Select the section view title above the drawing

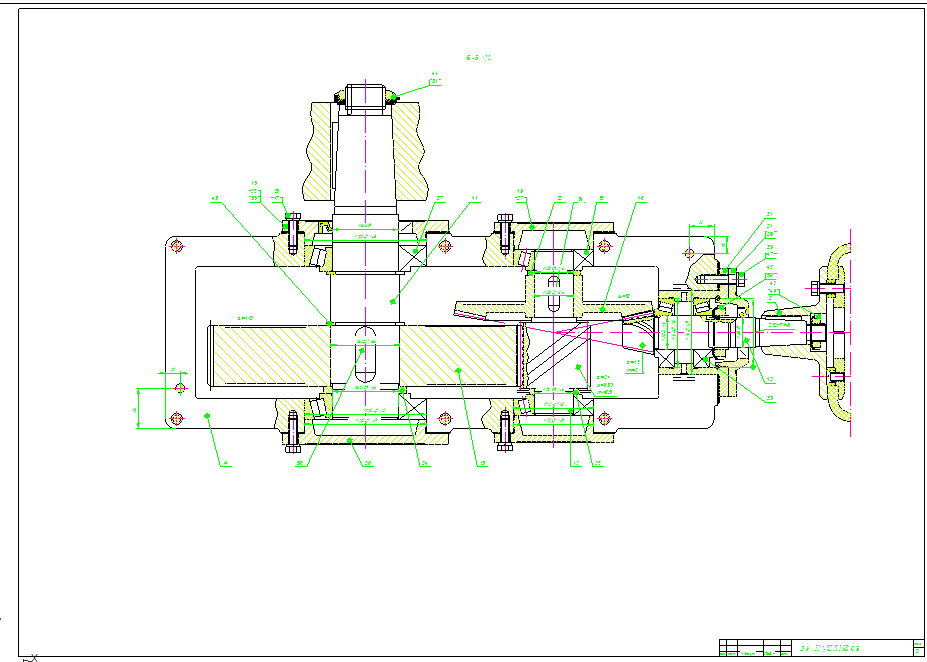tap(480, 59)
